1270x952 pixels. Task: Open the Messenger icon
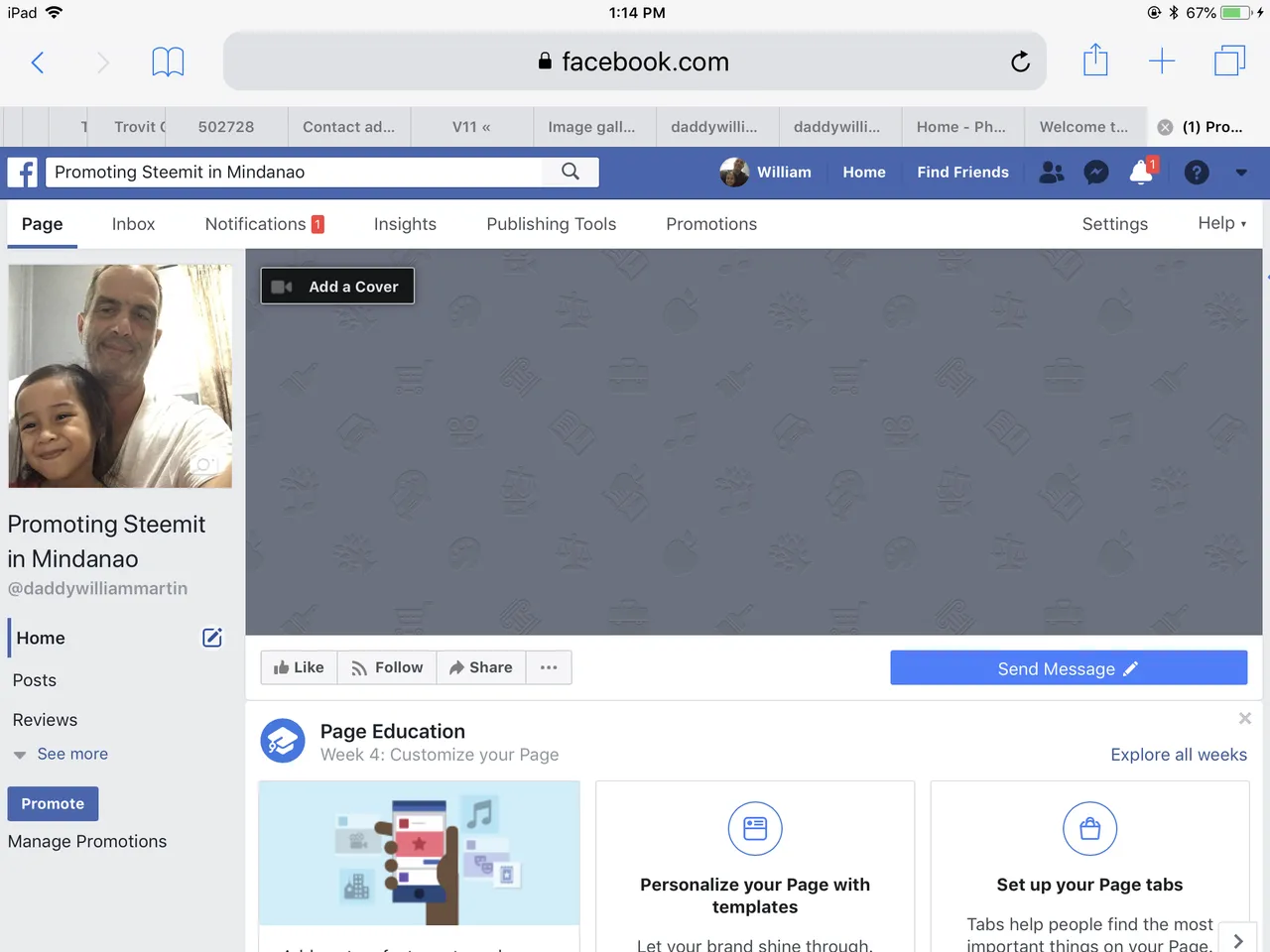1096,173
